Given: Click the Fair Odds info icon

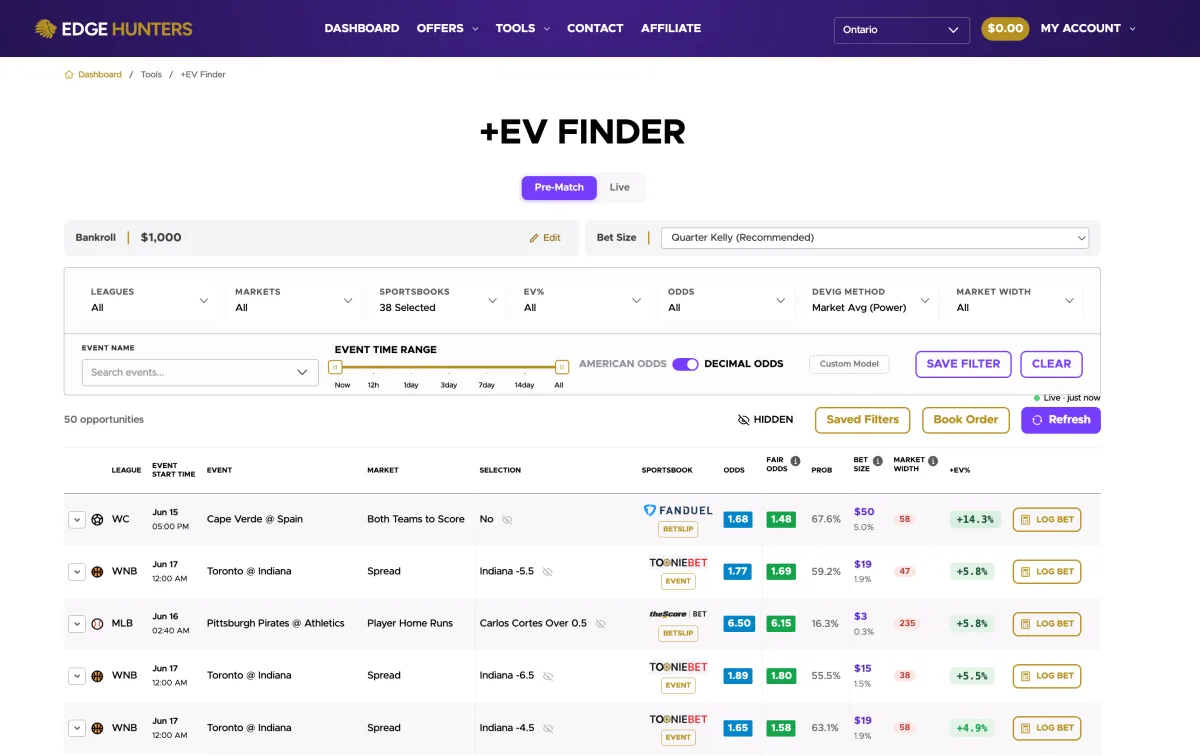Looking at the screenshot, I should 795,461.
